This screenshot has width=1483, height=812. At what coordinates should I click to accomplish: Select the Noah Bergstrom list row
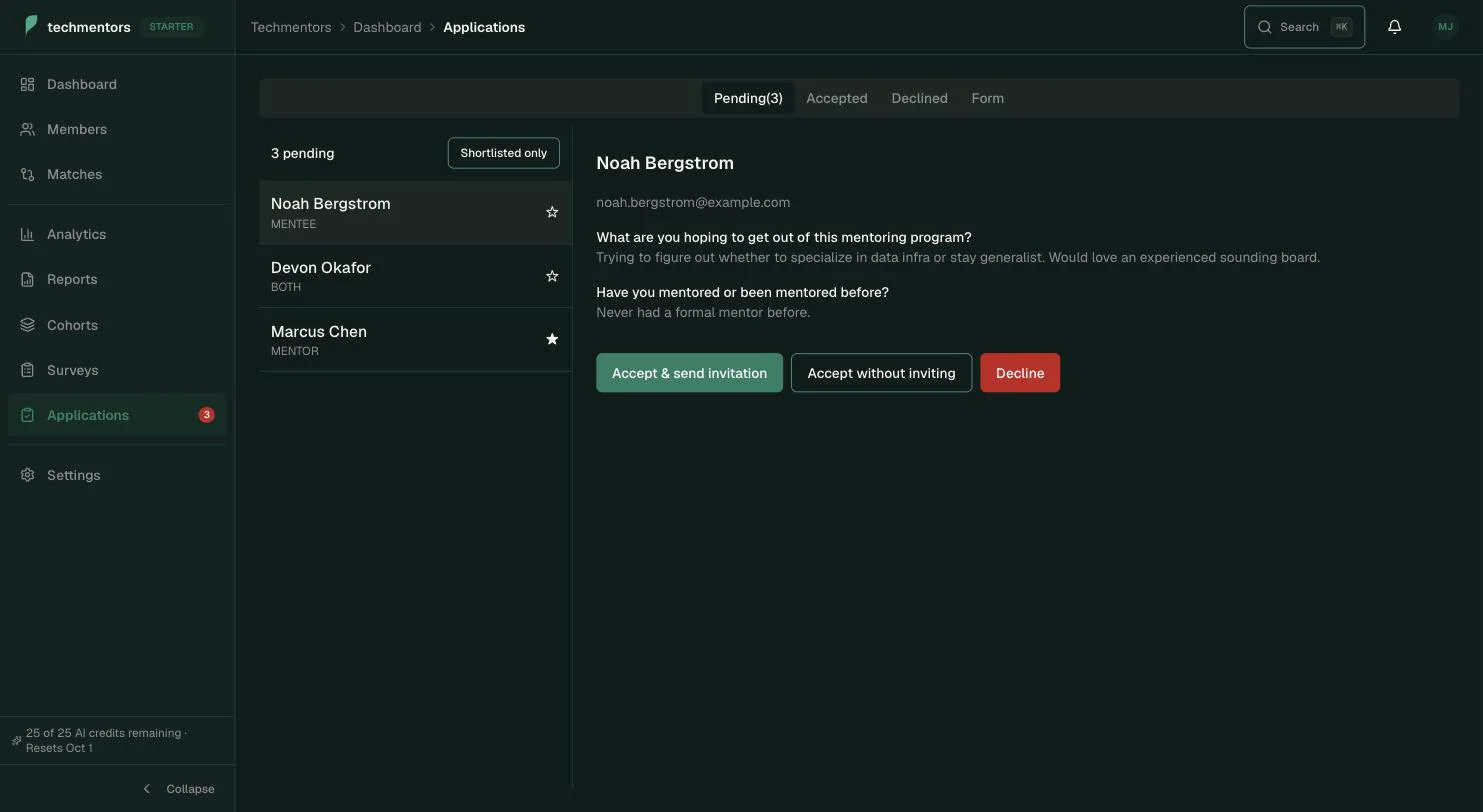tap(415, 212)
